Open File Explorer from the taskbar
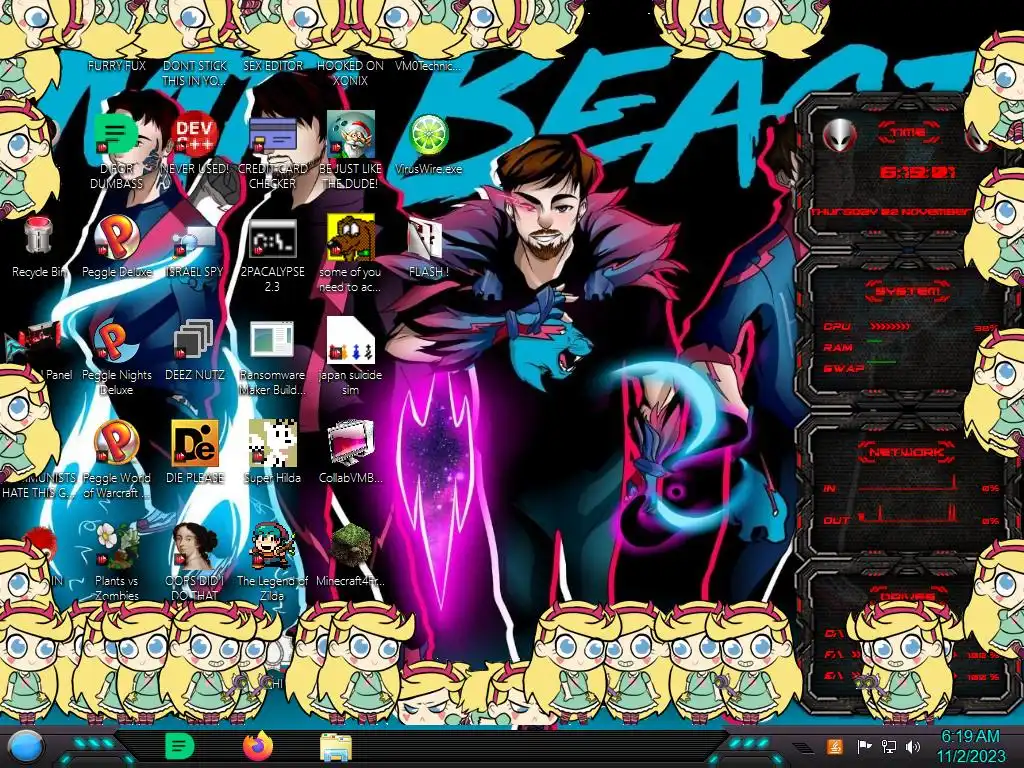This screenshot has width=1024, height=768. tap(336, 746)
